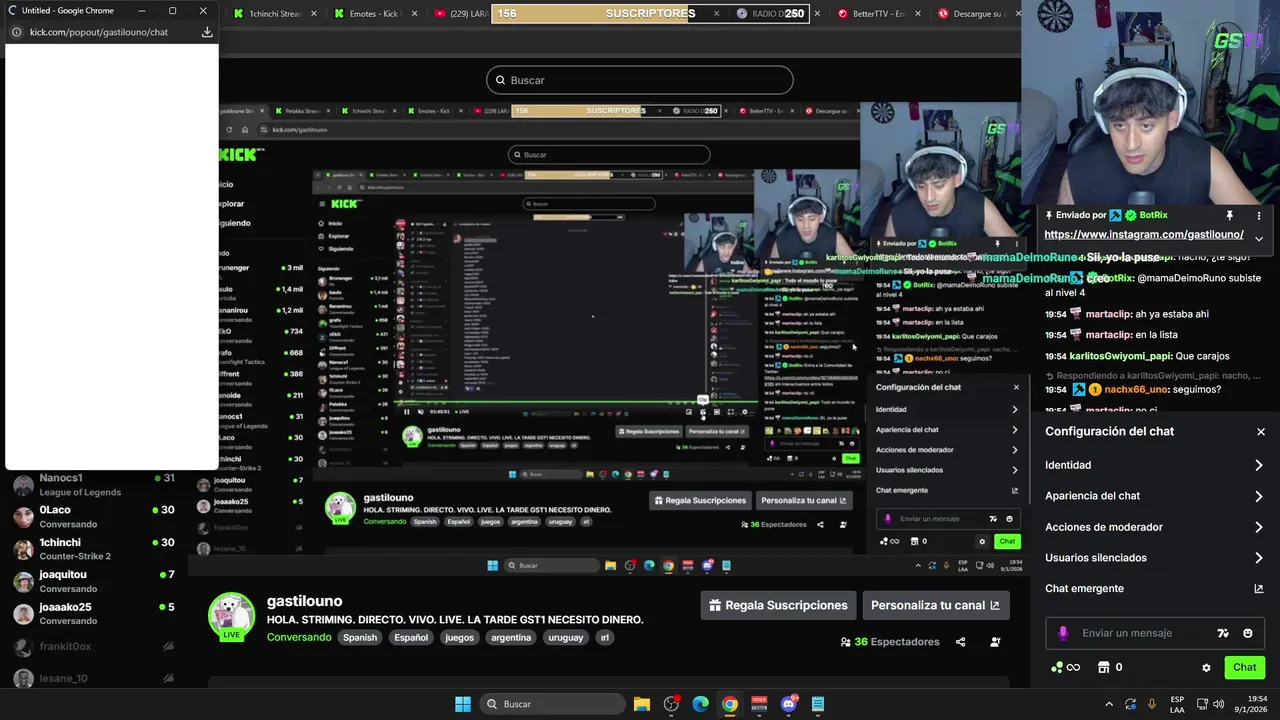This screenshot has width=1280, height=720.
Task: Open the instagram.com/gastilouno link
Action: [1144, 235]
